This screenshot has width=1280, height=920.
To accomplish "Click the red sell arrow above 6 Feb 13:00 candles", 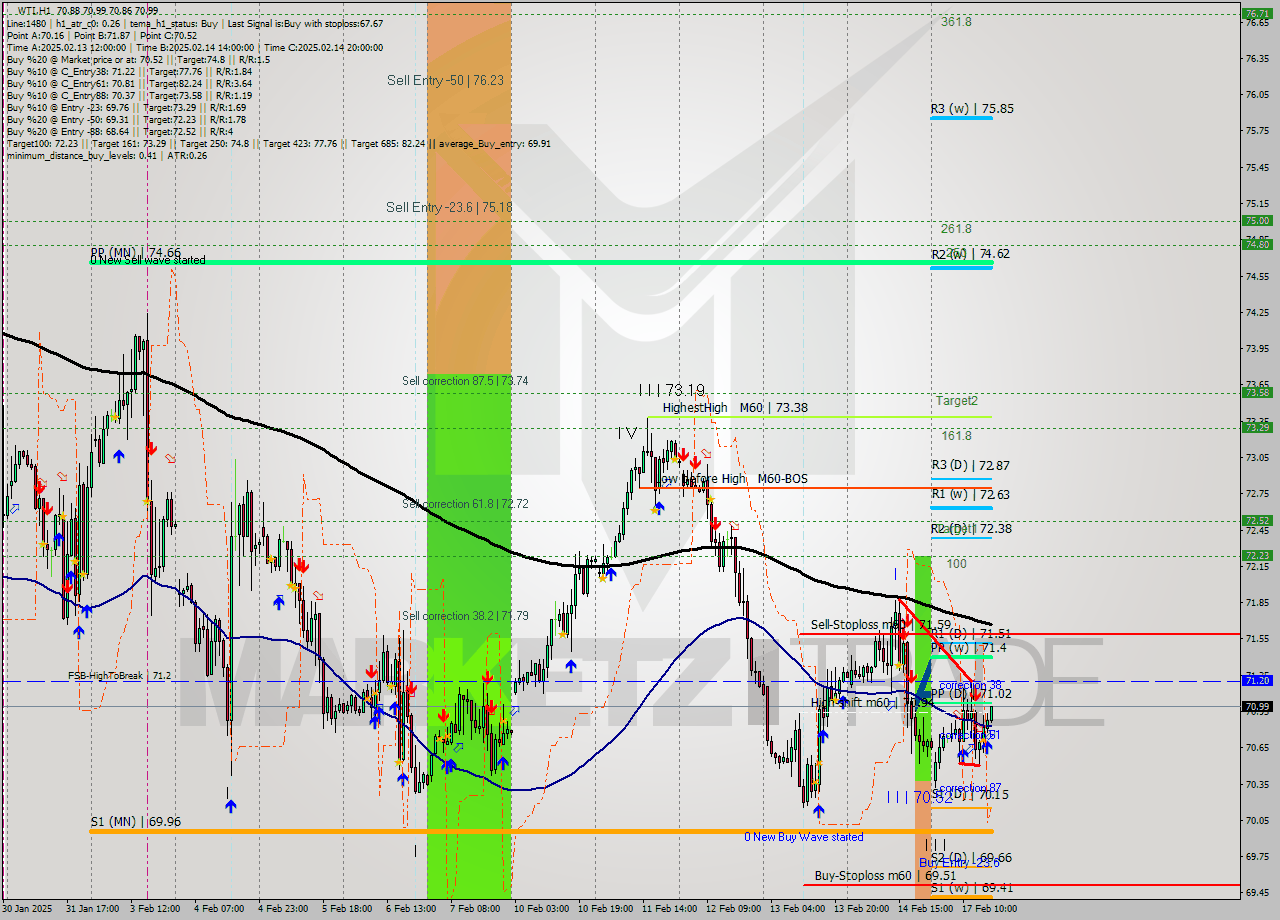I will tap(411, 689).
